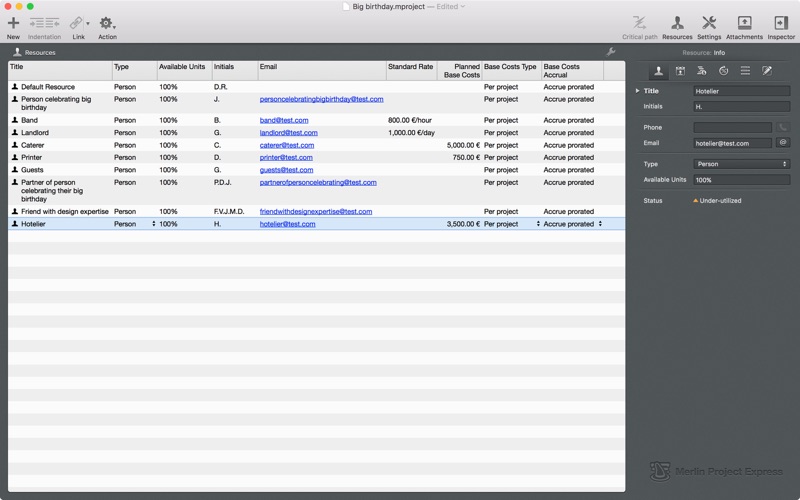Select the calendar tab in inspector
Screen dimensions: 800x500
click(x=680, y=71)
